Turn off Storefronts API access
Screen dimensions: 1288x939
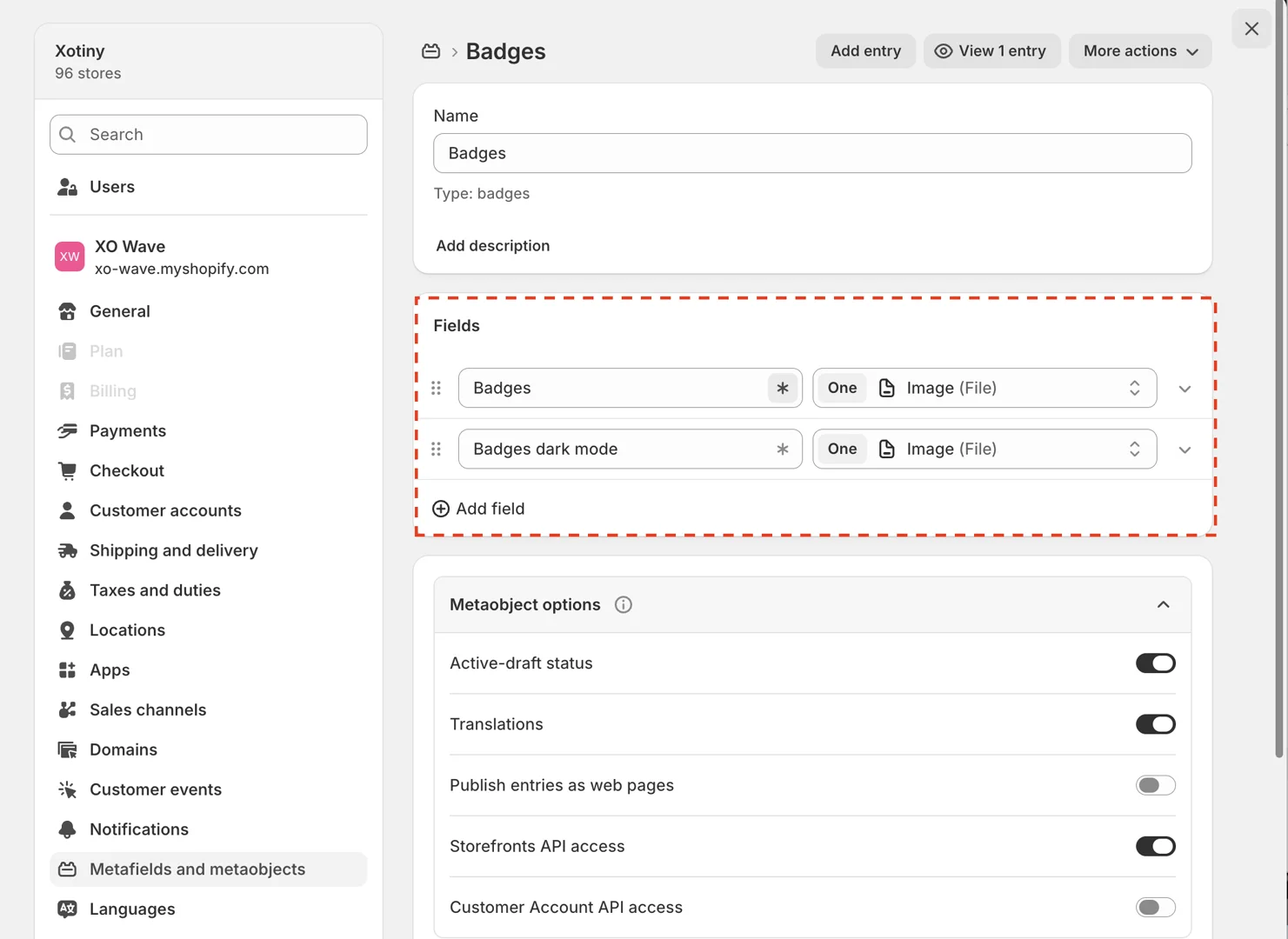tap(1156, 846)
